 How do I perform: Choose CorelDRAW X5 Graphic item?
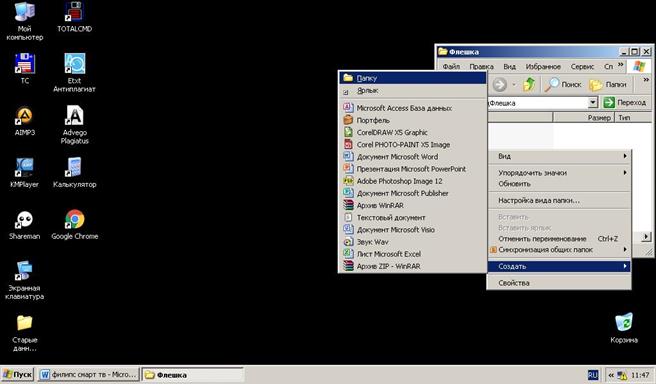pyautogui.click(x=412, y=132)
